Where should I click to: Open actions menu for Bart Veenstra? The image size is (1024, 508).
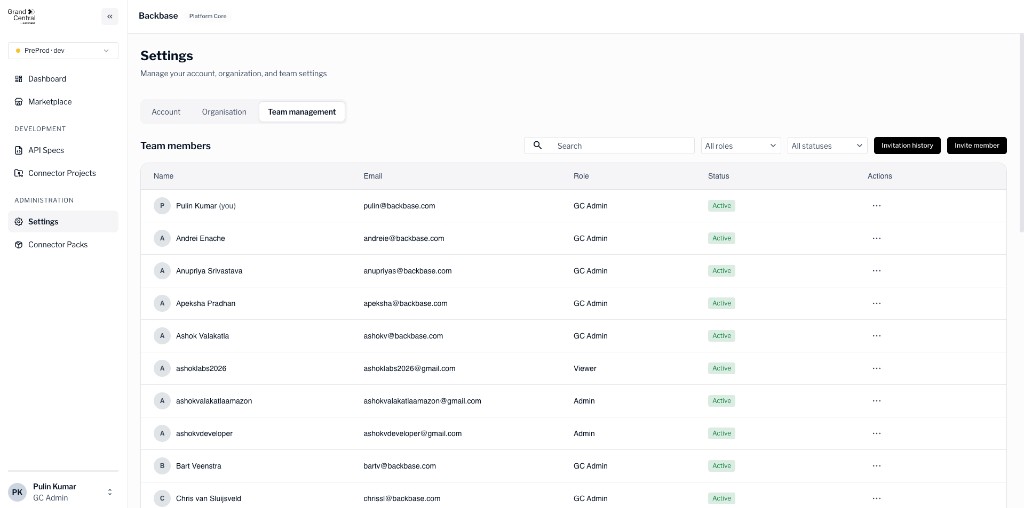(876, 466)
